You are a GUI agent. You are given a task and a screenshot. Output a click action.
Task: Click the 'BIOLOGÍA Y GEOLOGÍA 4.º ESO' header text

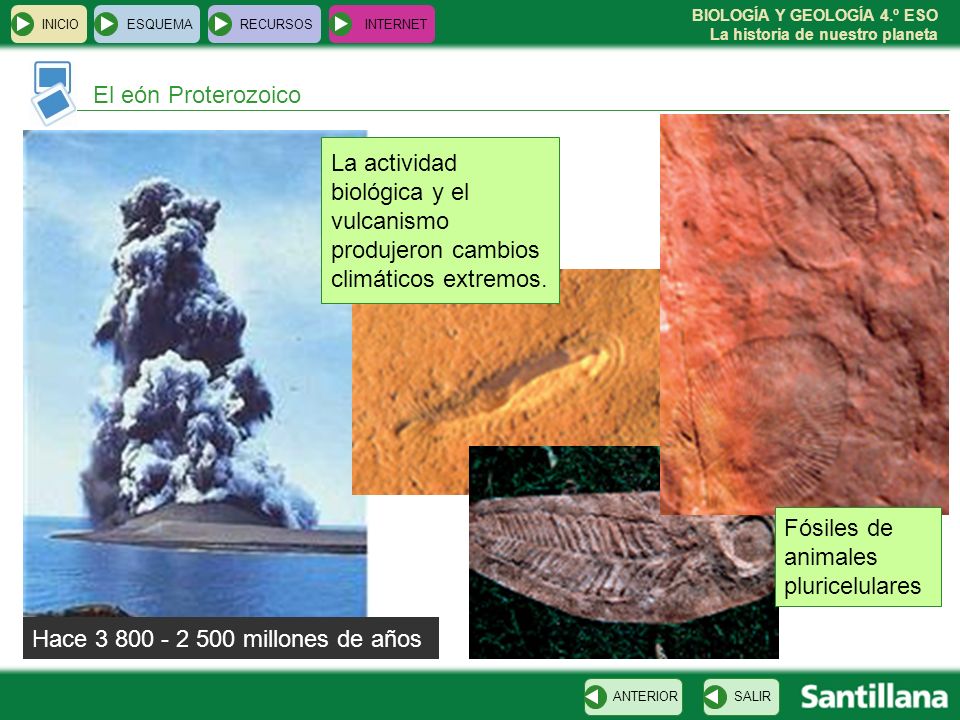(x=814, y=15)
